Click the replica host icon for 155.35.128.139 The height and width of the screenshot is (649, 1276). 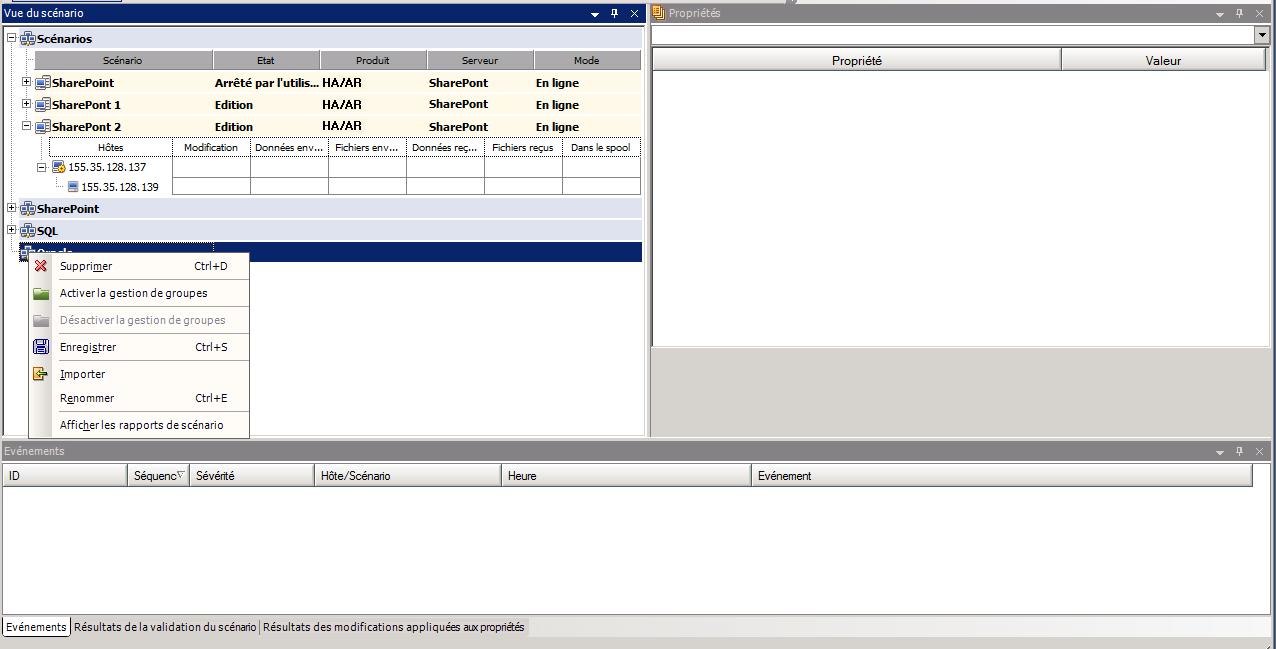tap(73, 187)
